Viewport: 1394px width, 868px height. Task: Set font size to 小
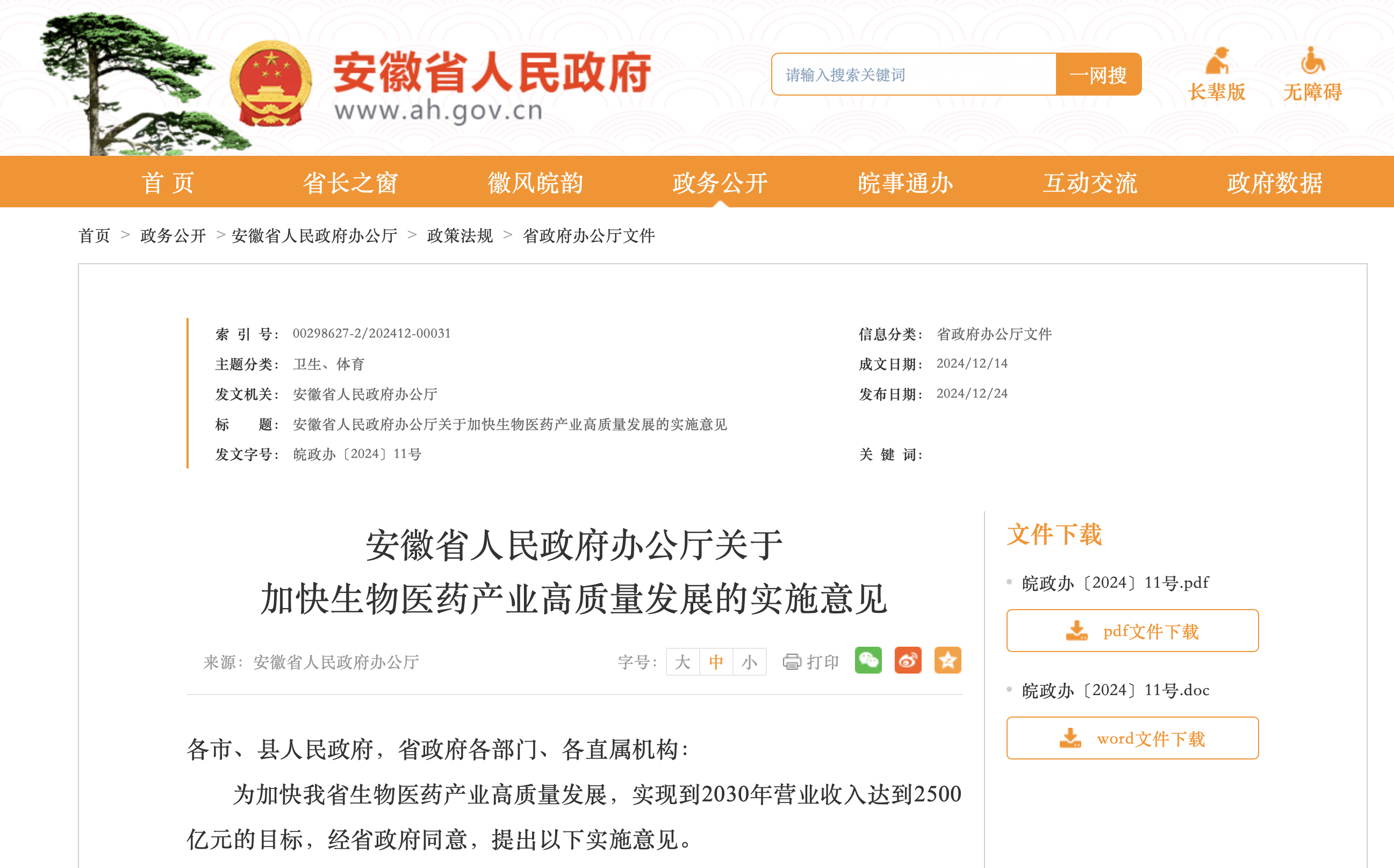click(749, 662)
